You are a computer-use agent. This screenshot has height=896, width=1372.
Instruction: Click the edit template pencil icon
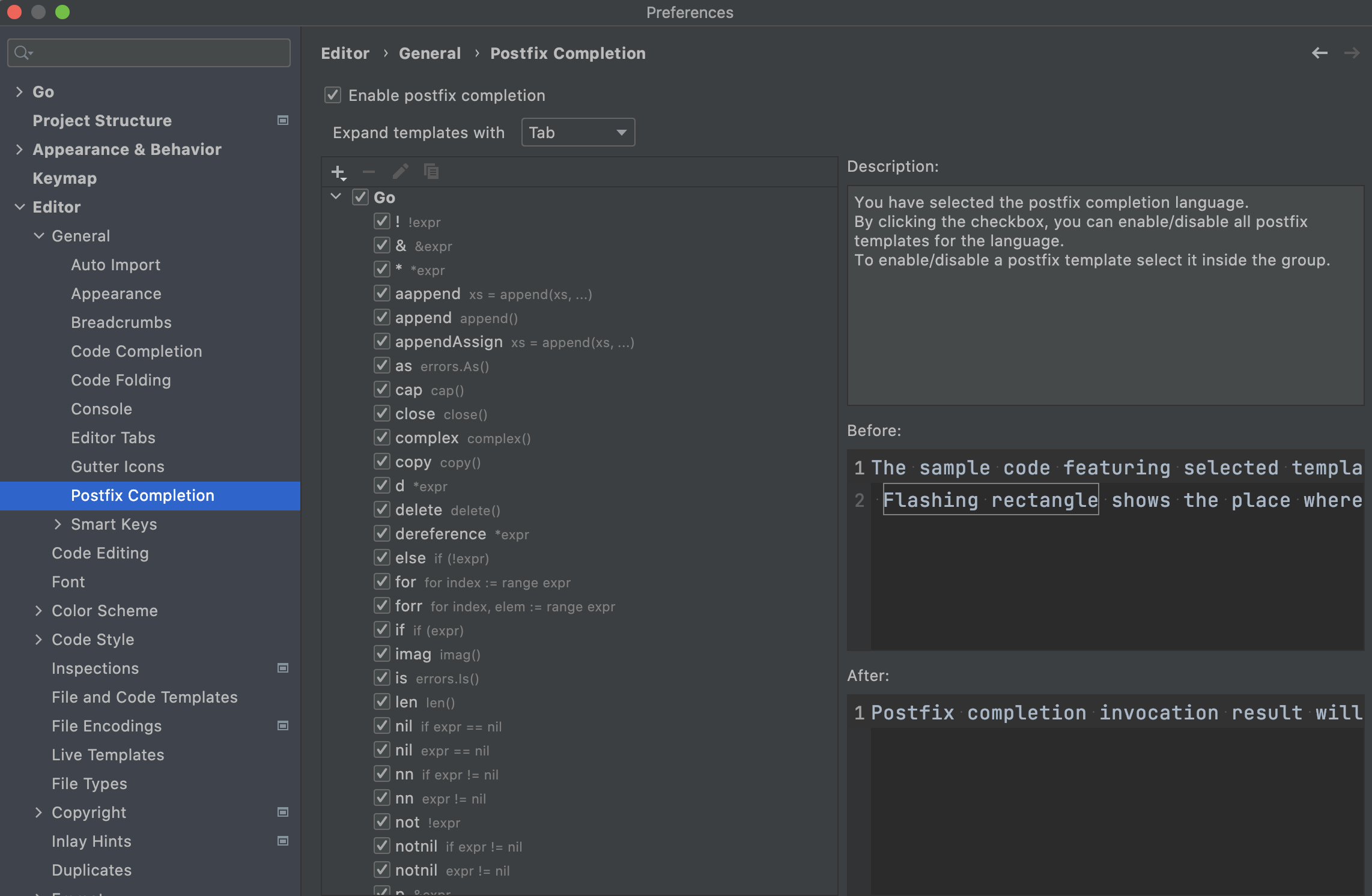(x=400, y=172)
